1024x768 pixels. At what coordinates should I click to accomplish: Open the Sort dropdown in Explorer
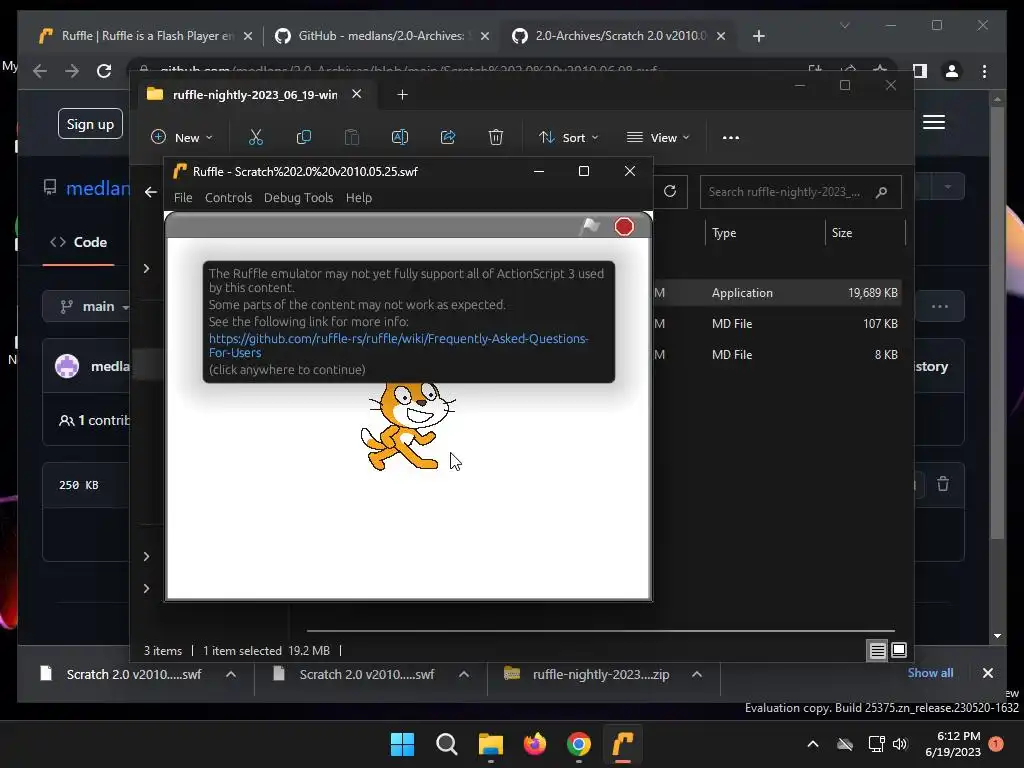click(x=568, y=137)
